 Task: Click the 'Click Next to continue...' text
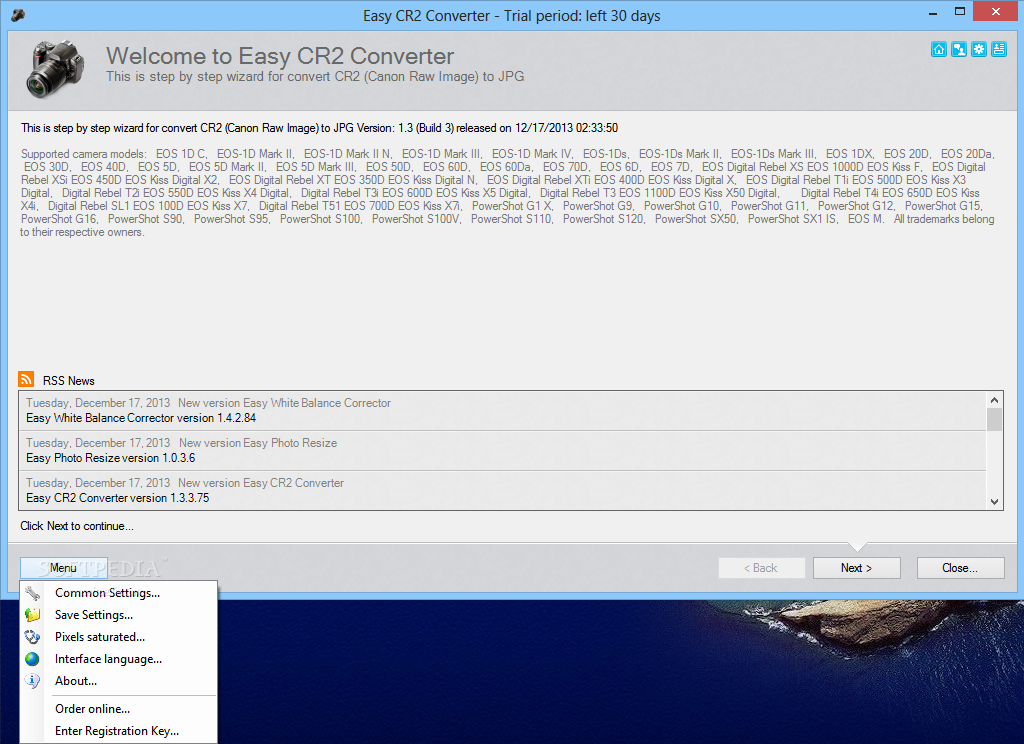(76, 526)
